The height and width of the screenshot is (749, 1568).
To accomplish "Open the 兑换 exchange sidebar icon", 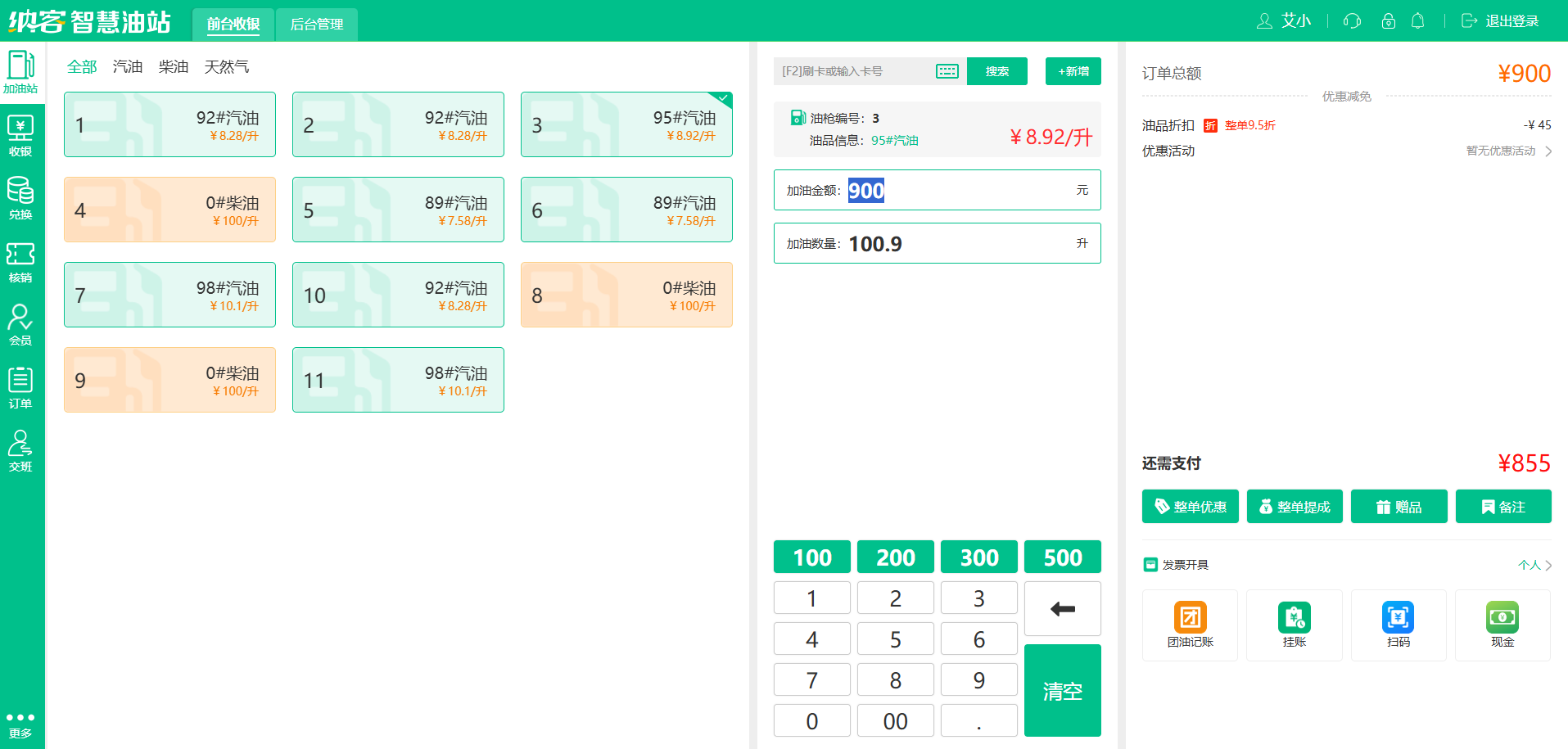I will coord(20,198).
